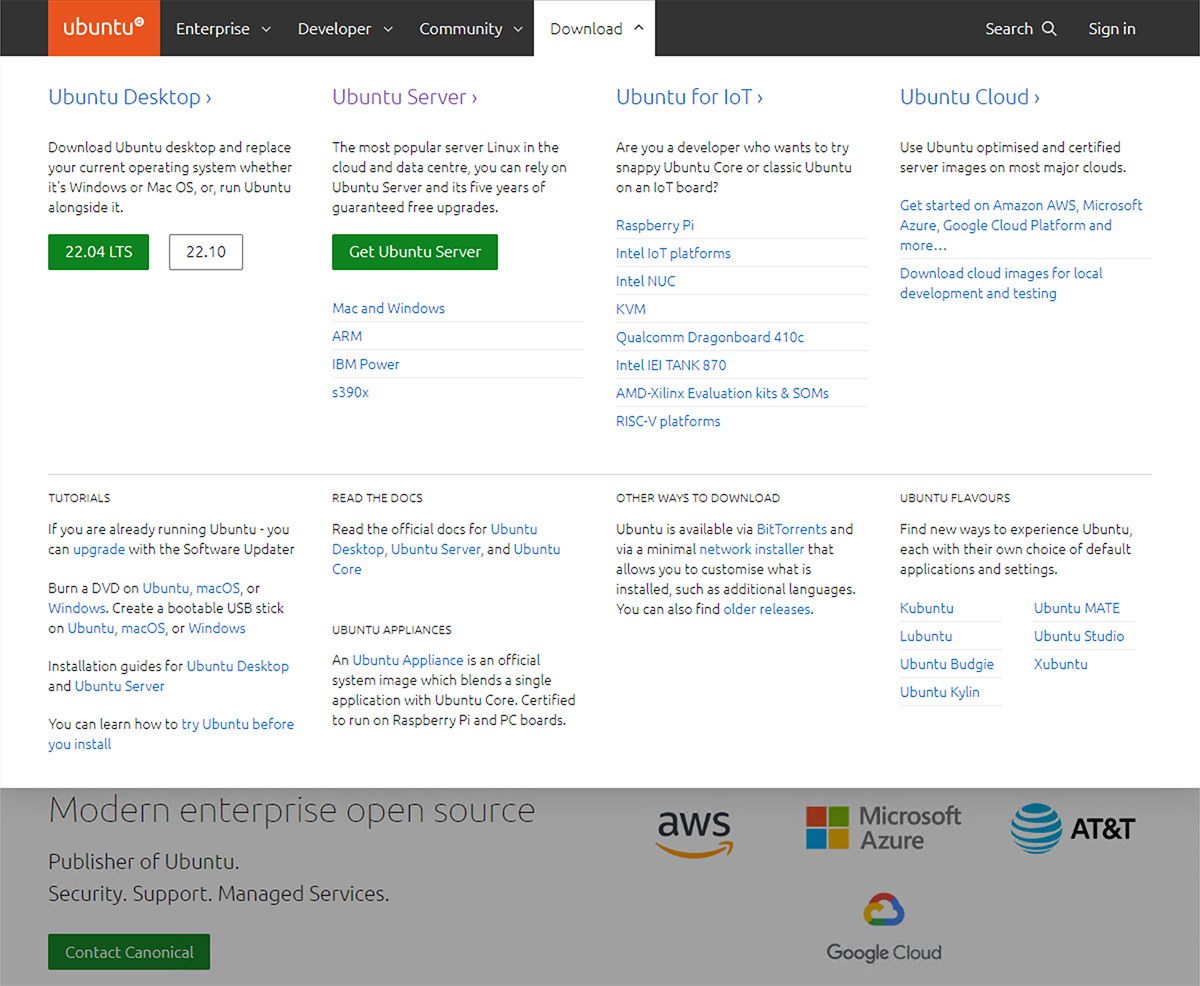The height and width of the screenshot is (986, 1200).
Task: Expand the Enterprise menu
Action: [223, 29]
